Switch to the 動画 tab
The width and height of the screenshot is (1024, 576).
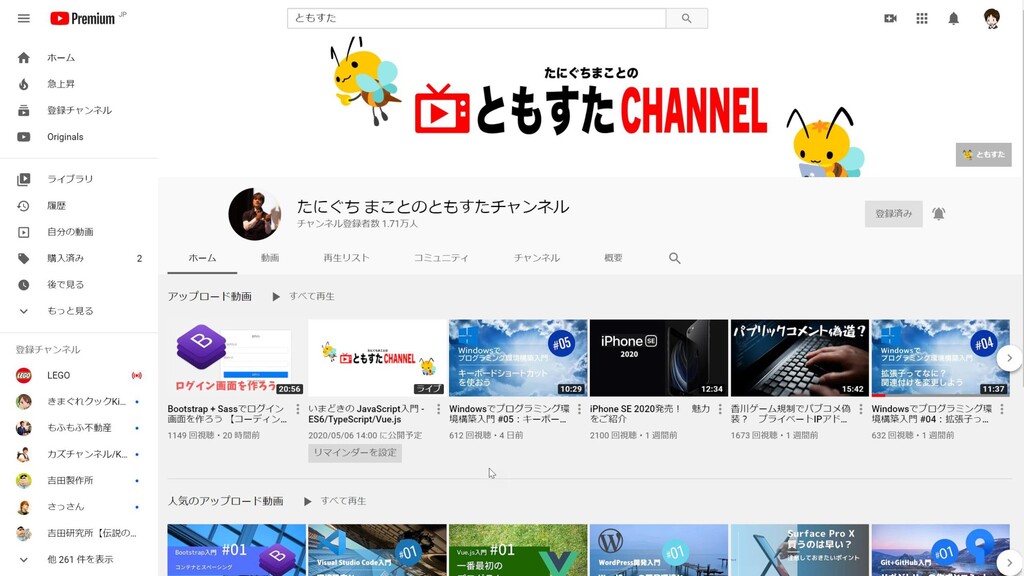[270, 259]
